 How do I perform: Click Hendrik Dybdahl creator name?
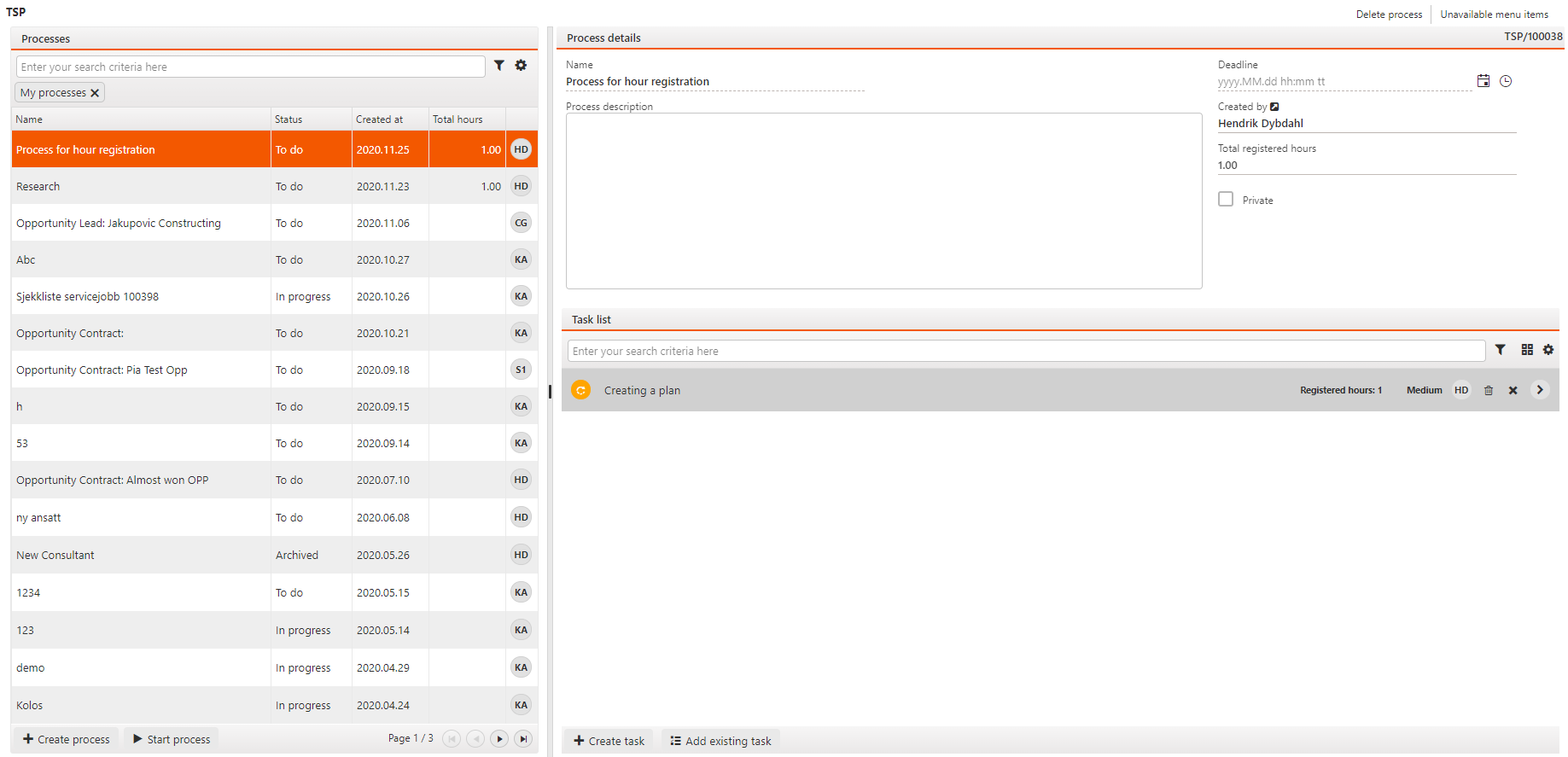1260,123
